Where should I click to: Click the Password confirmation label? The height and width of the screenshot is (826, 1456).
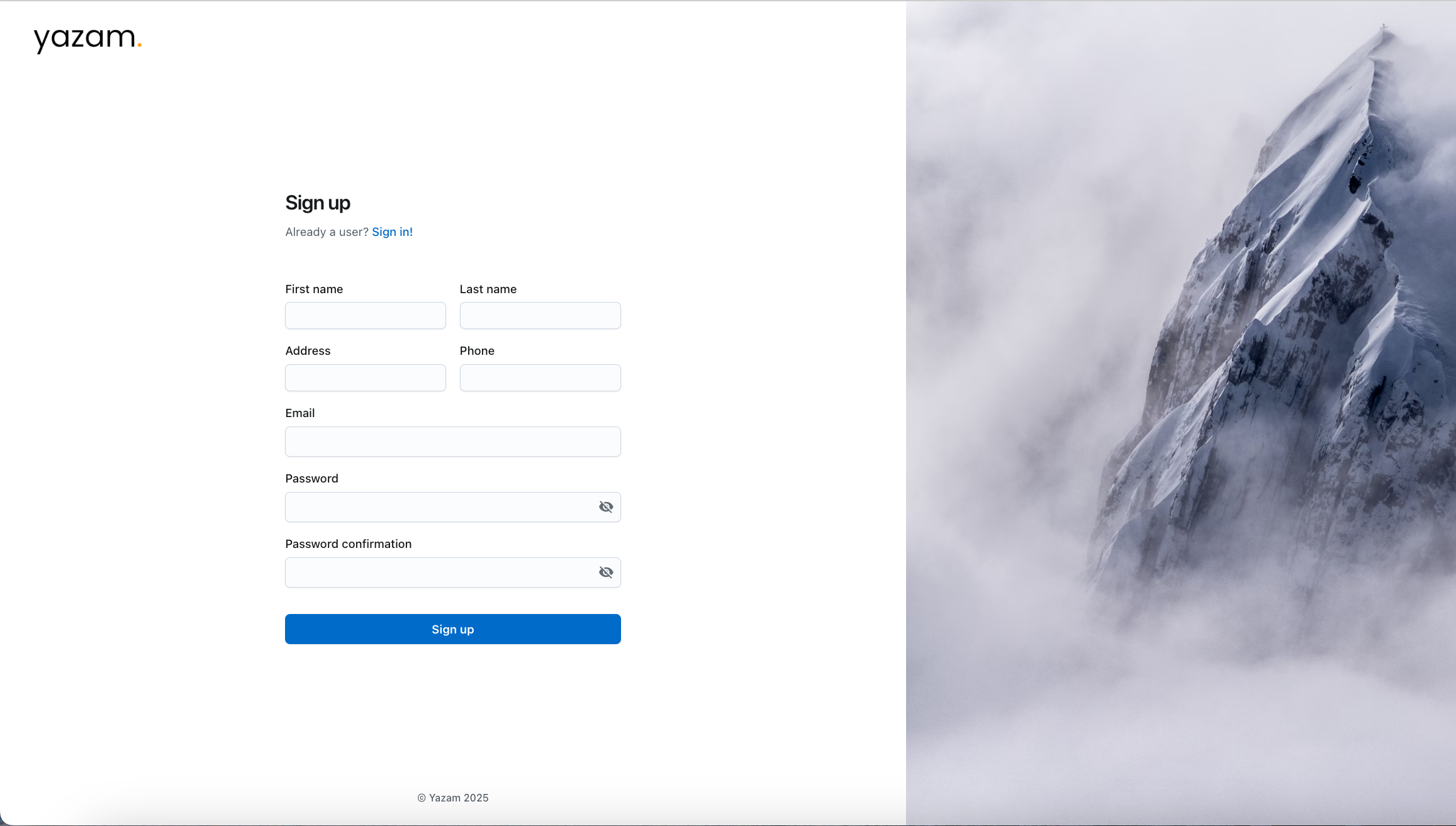point(348,544)
